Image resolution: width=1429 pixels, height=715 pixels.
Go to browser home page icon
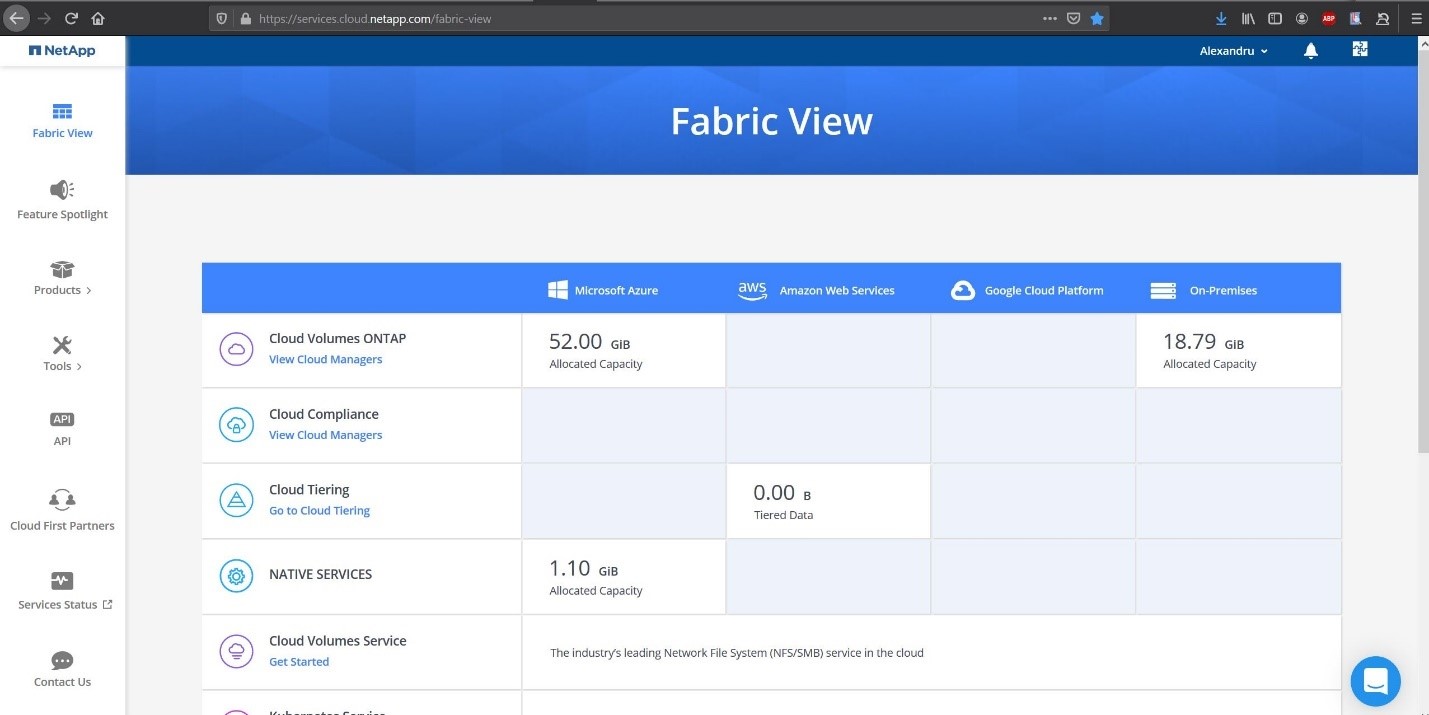(x=98, y=18)
